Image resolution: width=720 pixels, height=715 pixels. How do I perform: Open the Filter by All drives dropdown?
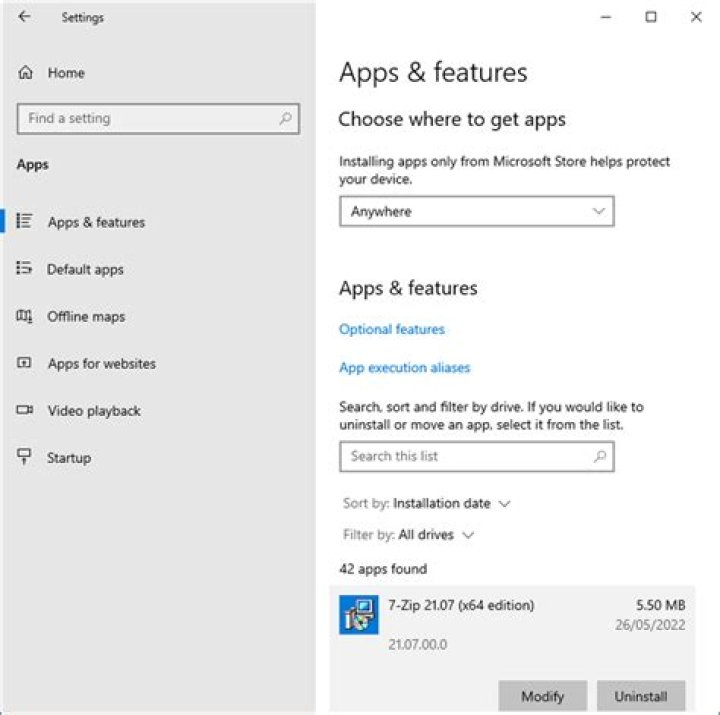pos(408,535)
